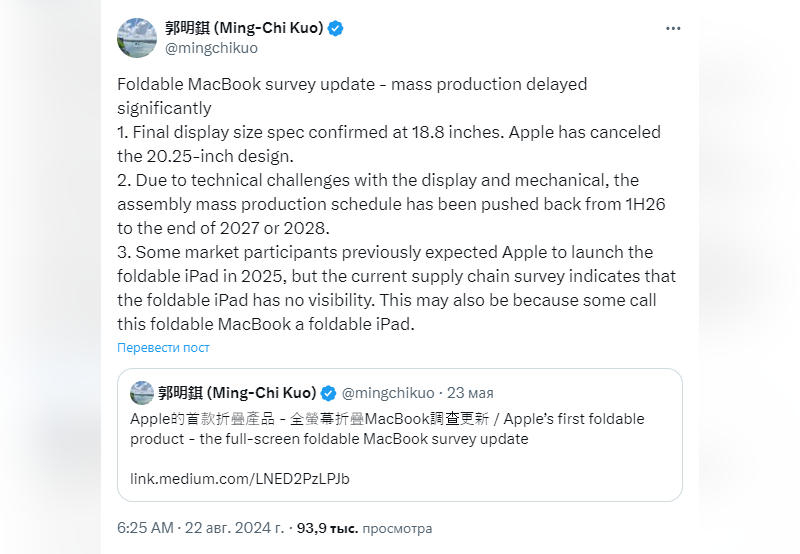Open the three-dot more options menu
Viewport: 800px width, 554px height.
[x=673, y=29]
